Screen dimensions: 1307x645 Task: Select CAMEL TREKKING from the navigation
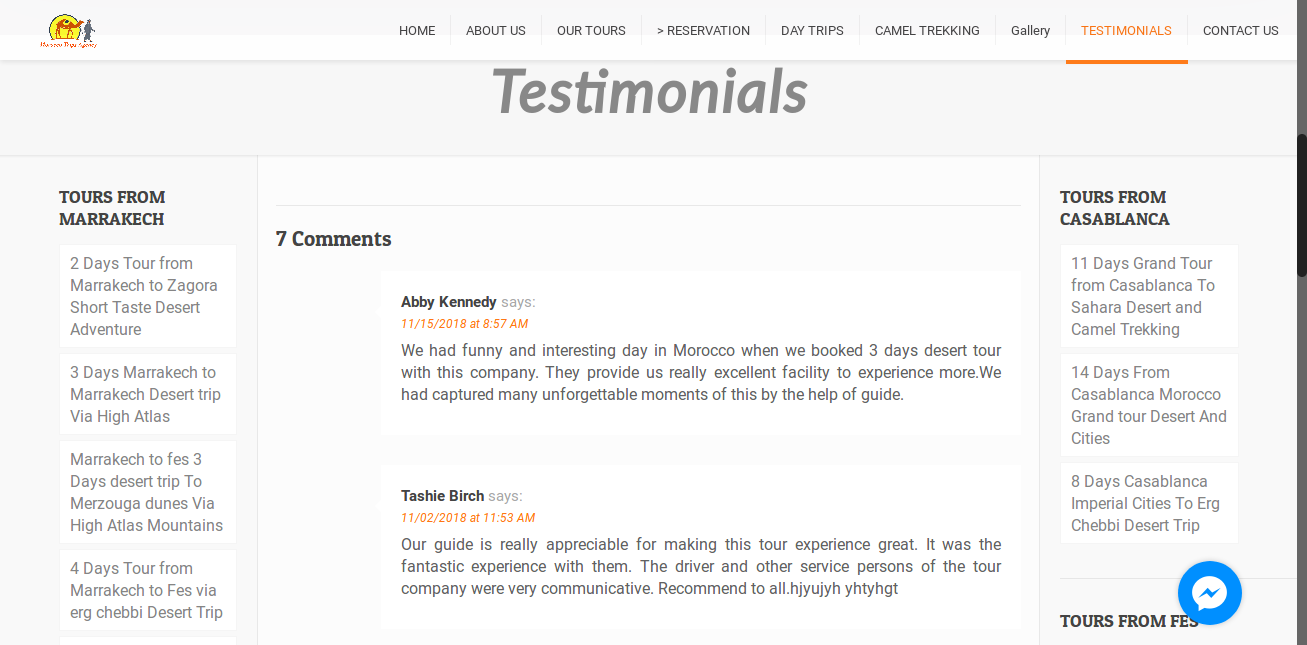pyautogui.click(x=927, y=30)
